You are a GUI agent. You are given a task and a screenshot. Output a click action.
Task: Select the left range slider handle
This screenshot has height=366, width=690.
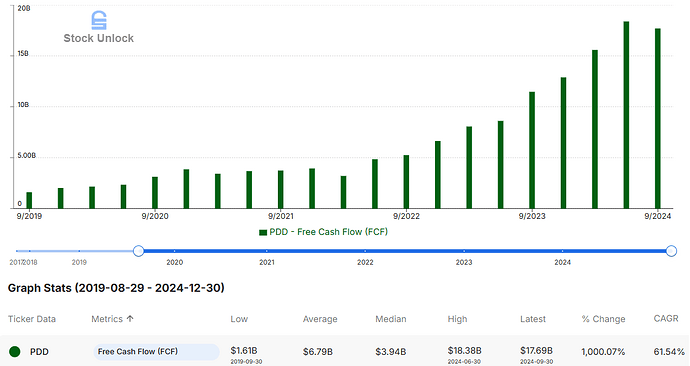coord(139,251)
